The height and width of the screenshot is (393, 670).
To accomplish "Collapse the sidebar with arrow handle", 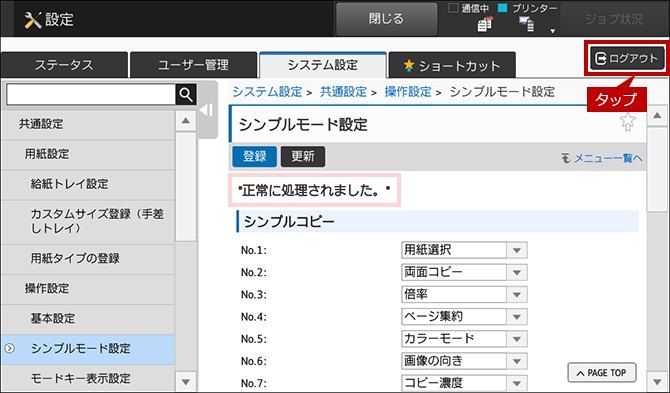I will (207, 110).
